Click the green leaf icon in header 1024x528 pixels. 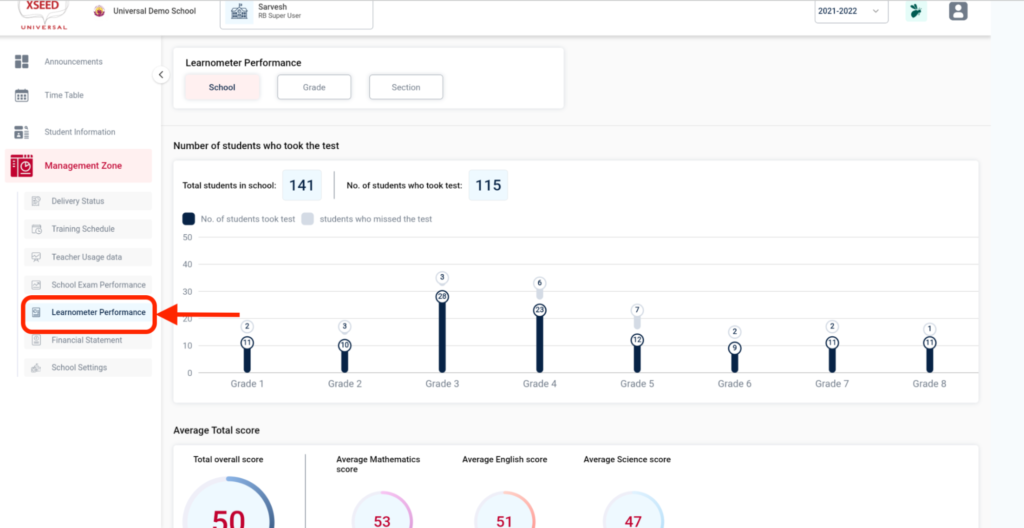point(916,11)
